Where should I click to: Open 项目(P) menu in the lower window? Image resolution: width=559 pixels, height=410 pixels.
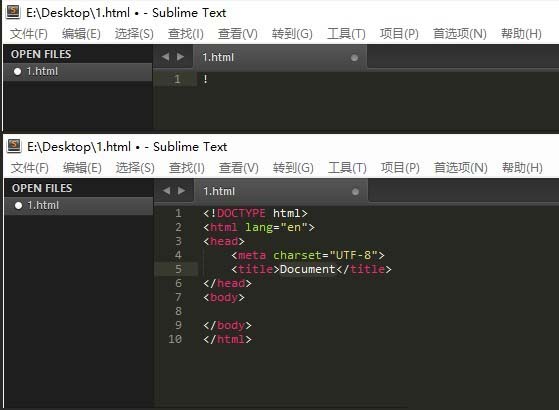pos(400,168)
